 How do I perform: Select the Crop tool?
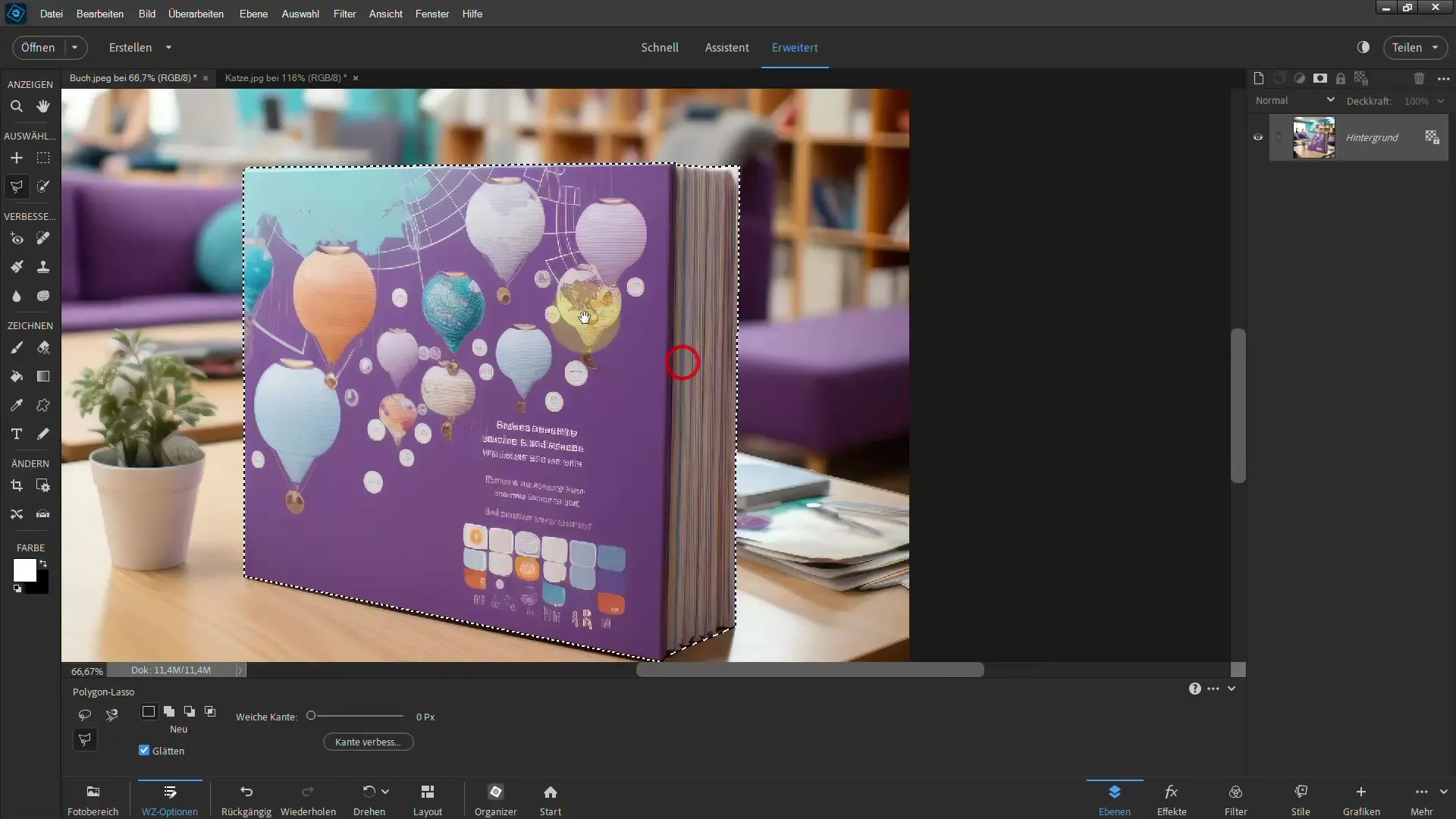click(x=16, y=485)
